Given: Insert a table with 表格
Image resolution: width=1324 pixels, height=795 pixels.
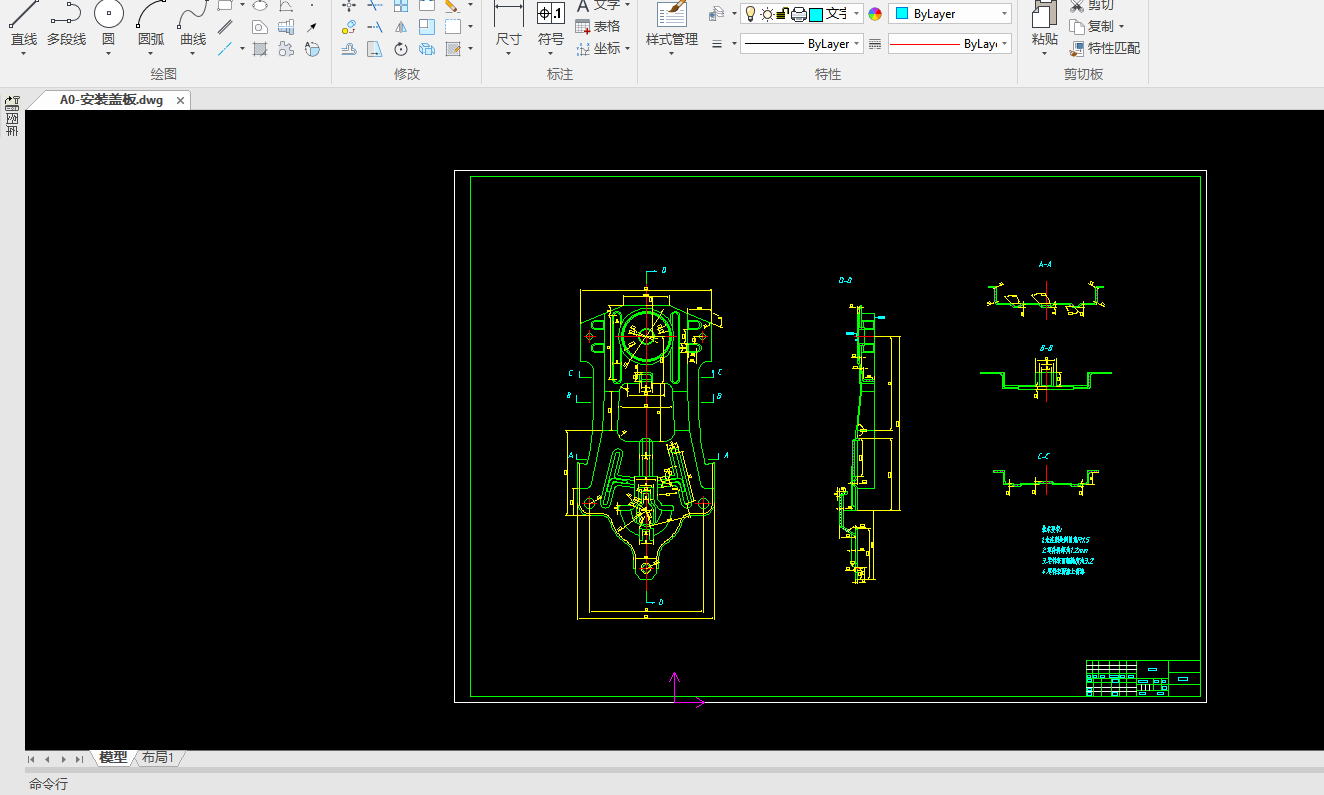Looking at the screenshot, I should 597,27.
